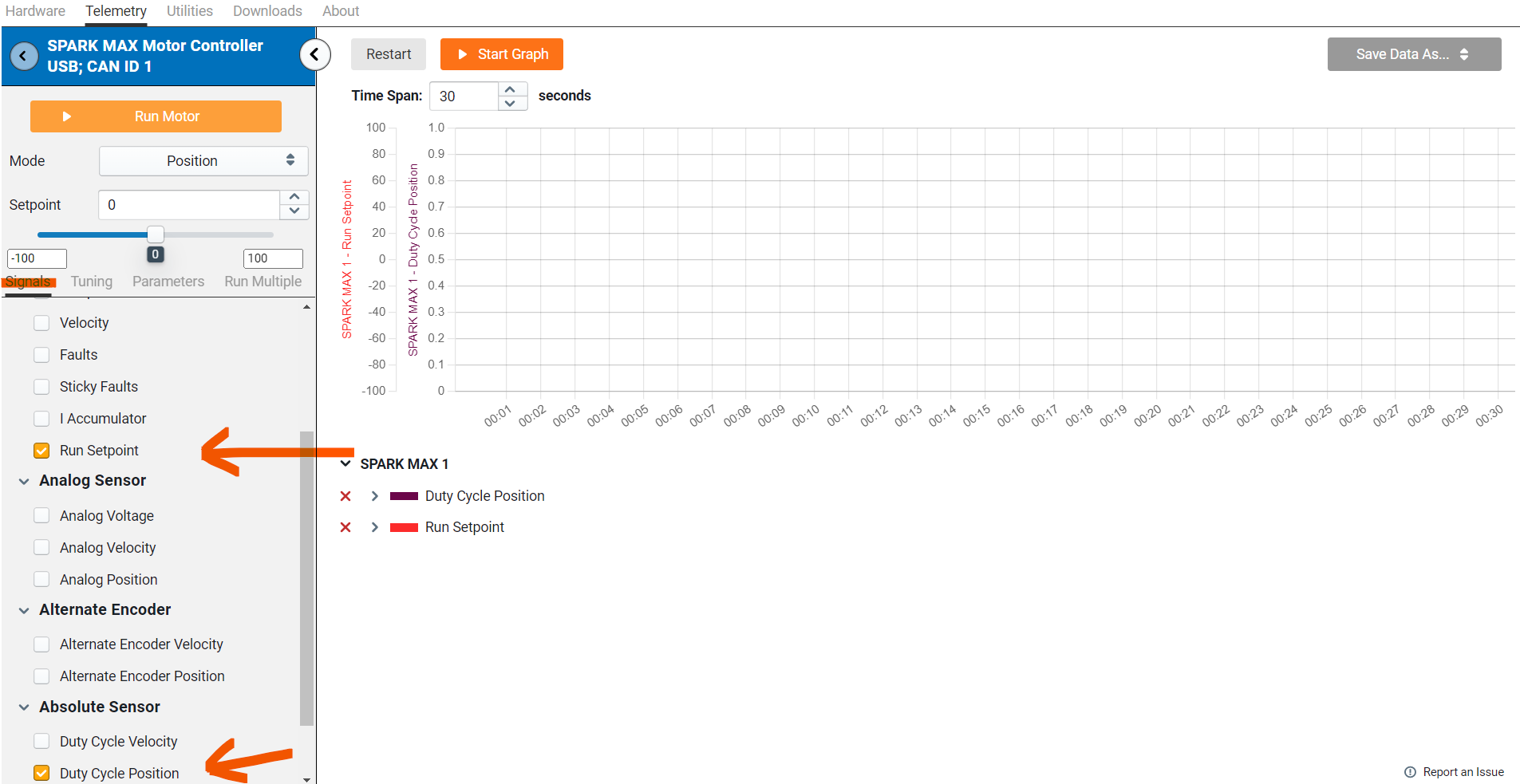Go to the Downloads tab
Screen dimensions: 1520x784
click(x=267, y=11)
